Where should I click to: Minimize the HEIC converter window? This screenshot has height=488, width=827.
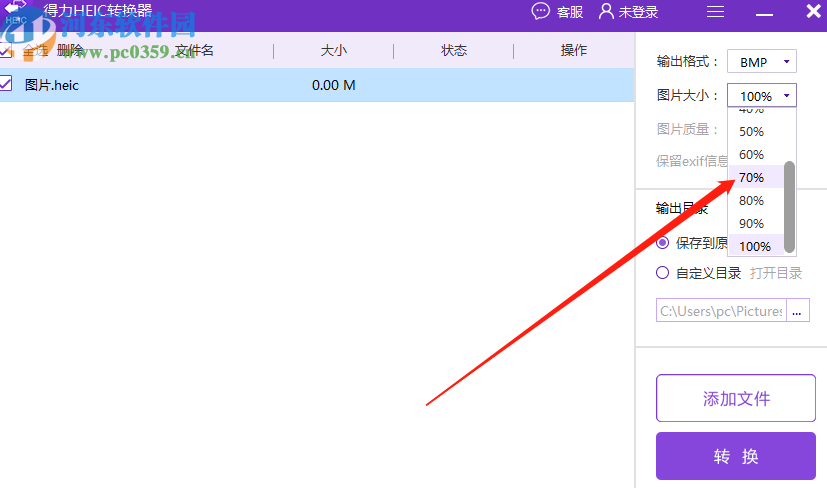(764, 13)
